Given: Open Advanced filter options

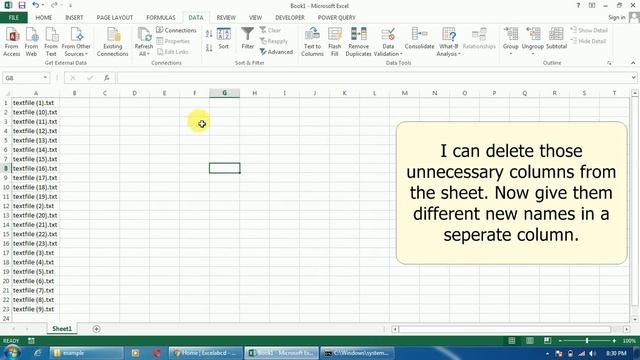Looking at the screenshot, I should (x=276, y=52).
